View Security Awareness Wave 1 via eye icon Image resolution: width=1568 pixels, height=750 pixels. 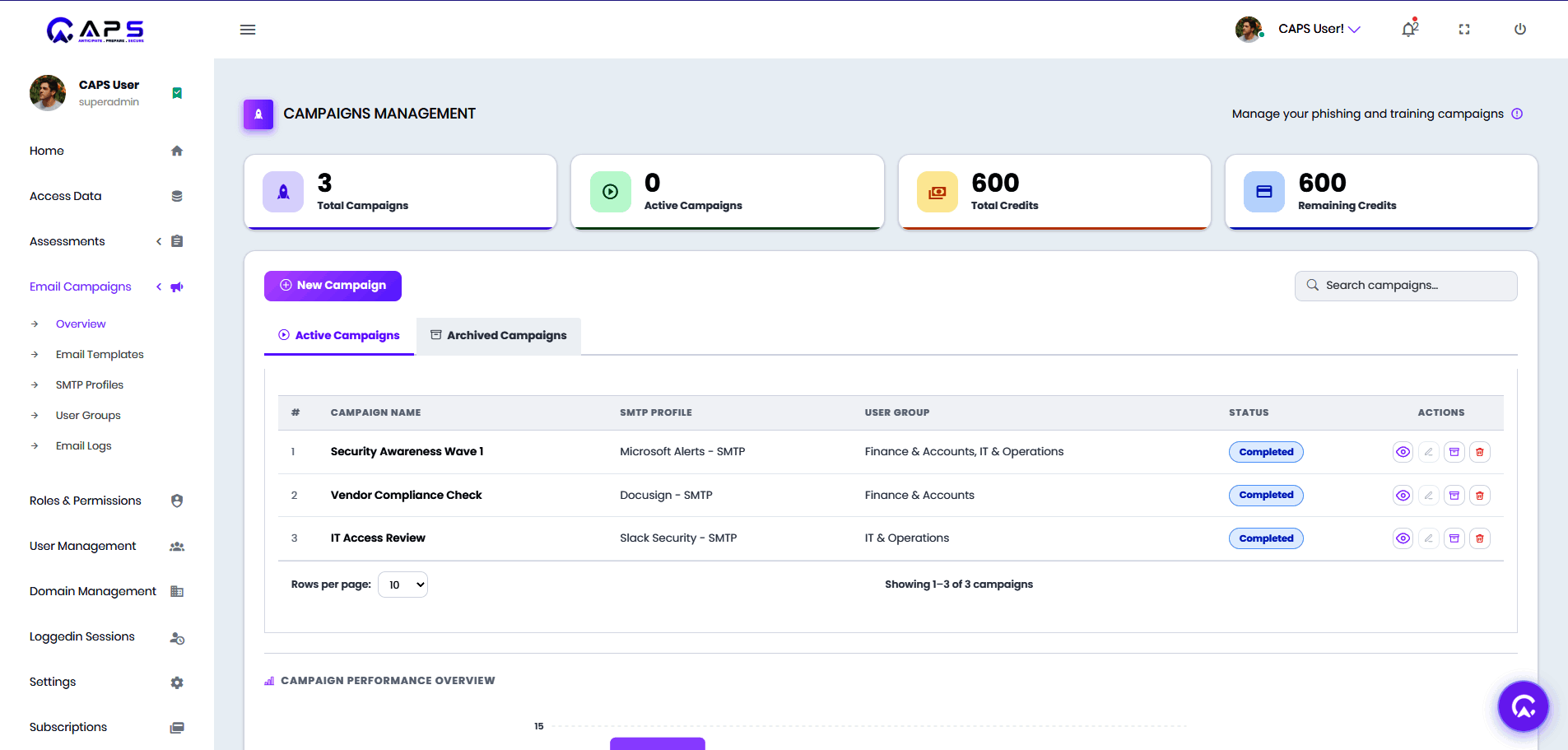coord(1403,452)
